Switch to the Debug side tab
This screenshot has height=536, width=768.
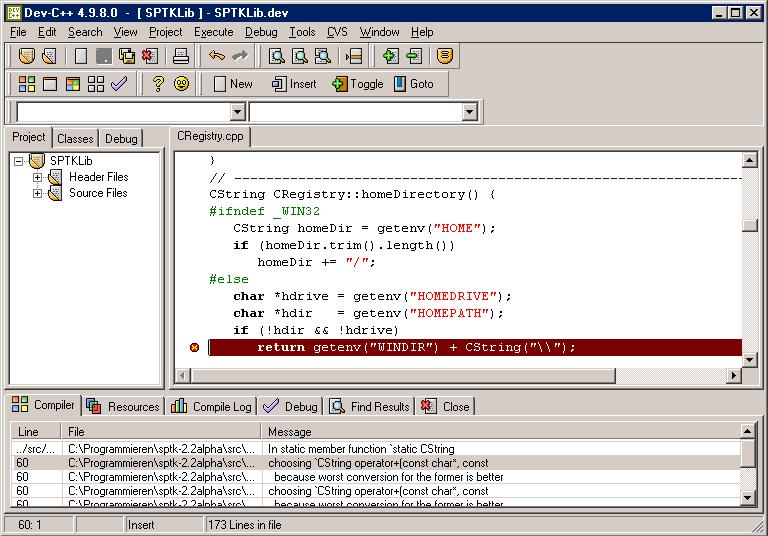coord(121,139)
